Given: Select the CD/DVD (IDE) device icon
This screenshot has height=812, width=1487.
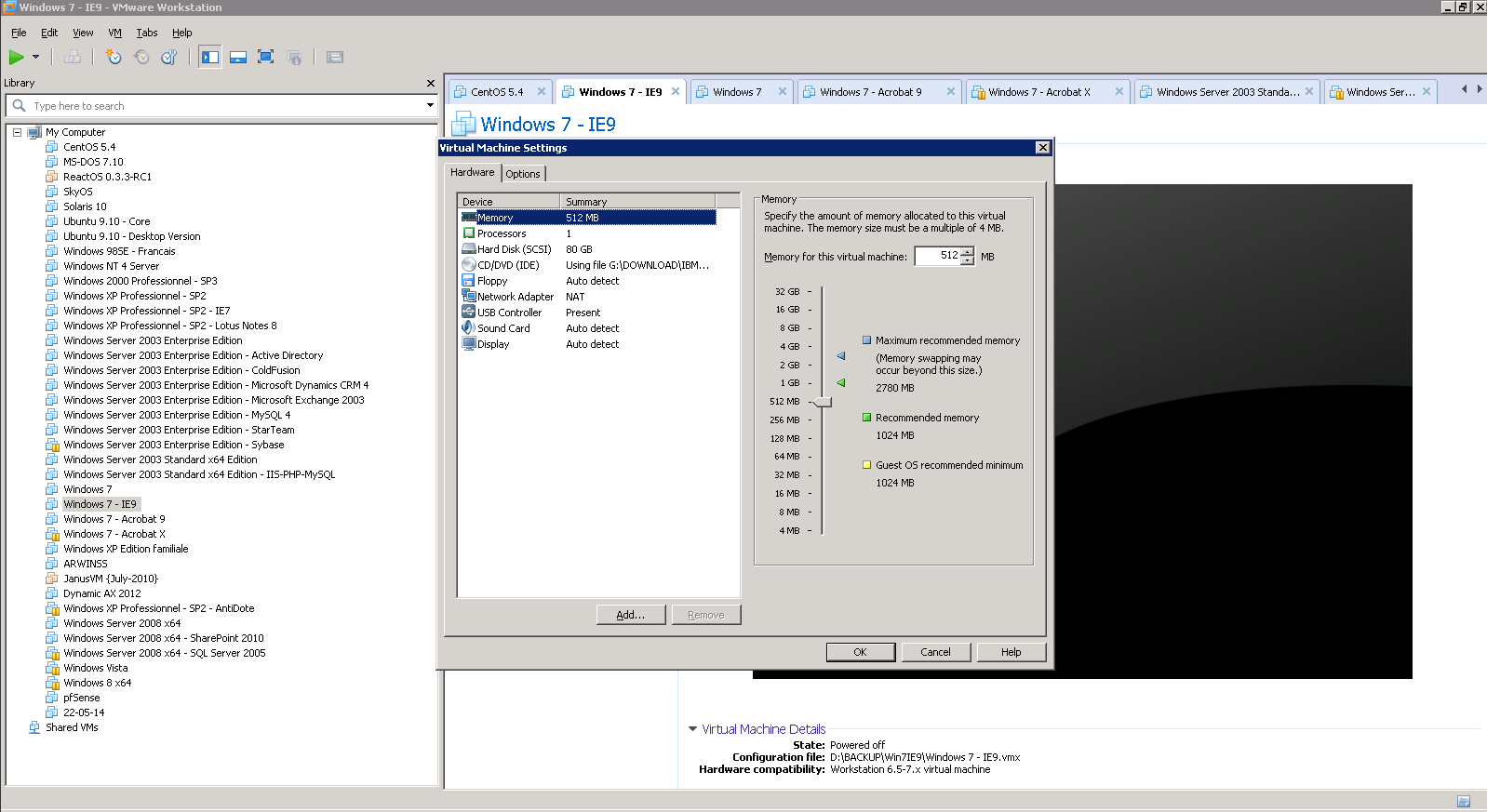Looking at the screenshot, I should [x=469, y=265].
